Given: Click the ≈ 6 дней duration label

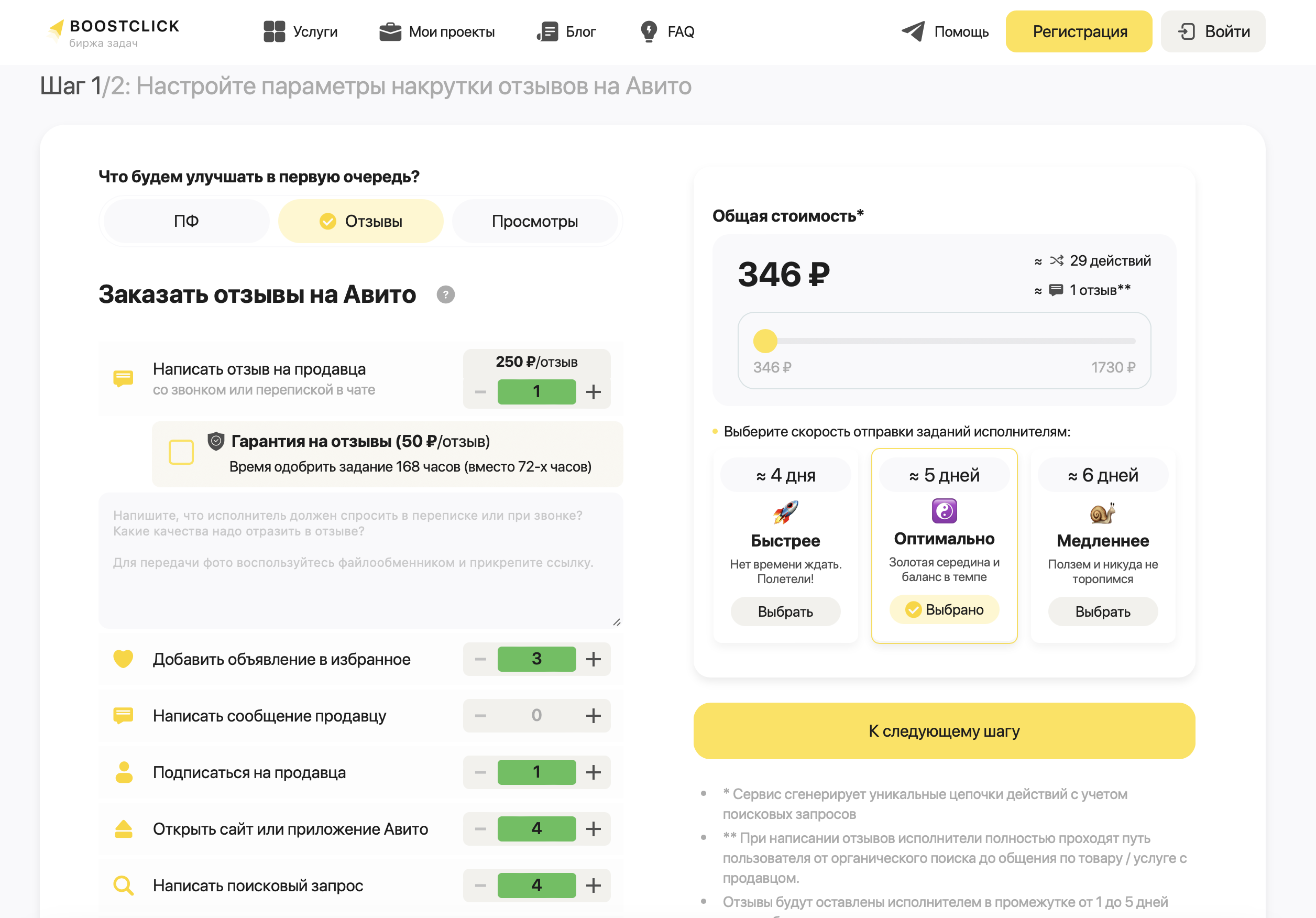Looking at the screenshot, I should pos(1103,475).
